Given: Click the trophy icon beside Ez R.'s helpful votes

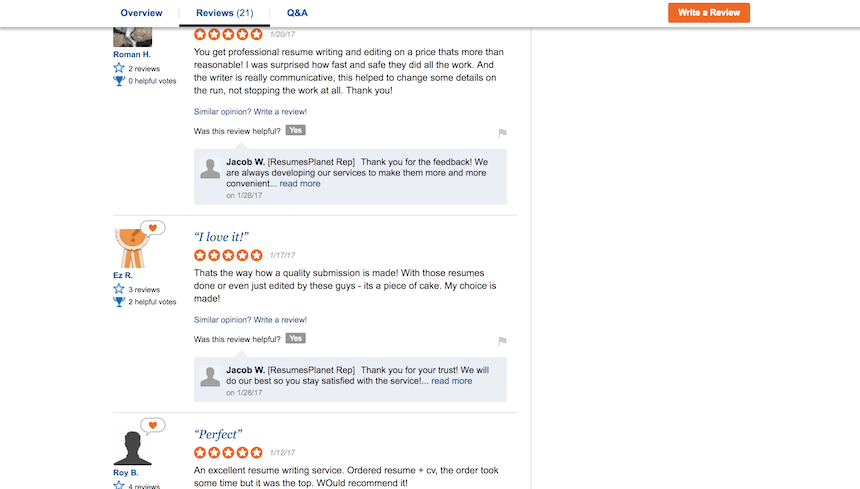Looking at the screenshot, I should coord(119,301).
